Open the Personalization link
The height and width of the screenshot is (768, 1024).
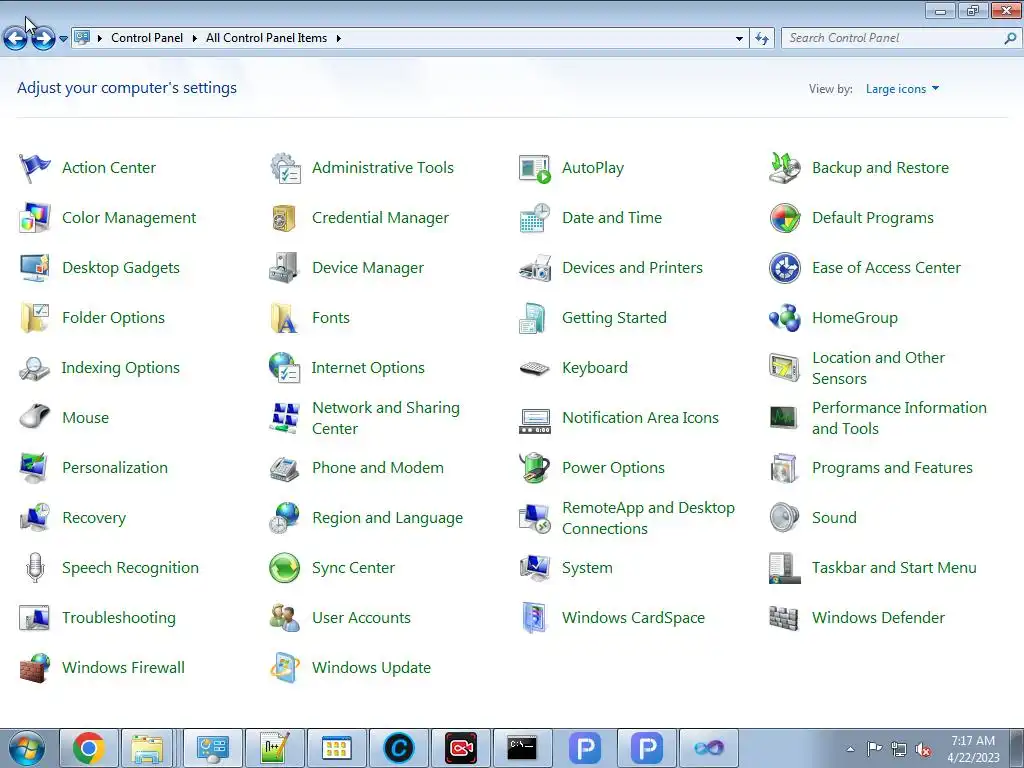click(x=115, y=468)
